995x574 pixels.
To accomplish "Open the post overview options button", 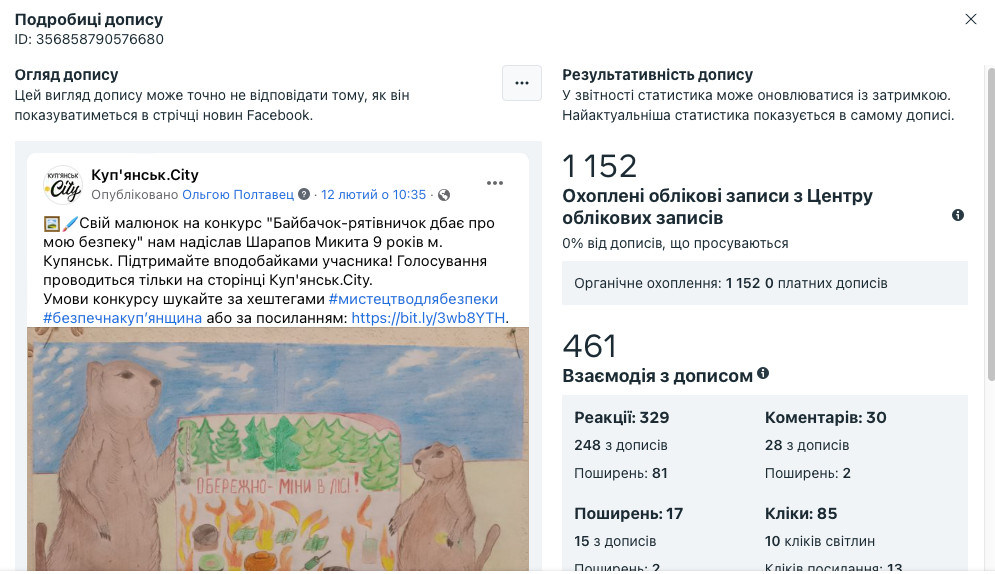I will 522,83.
